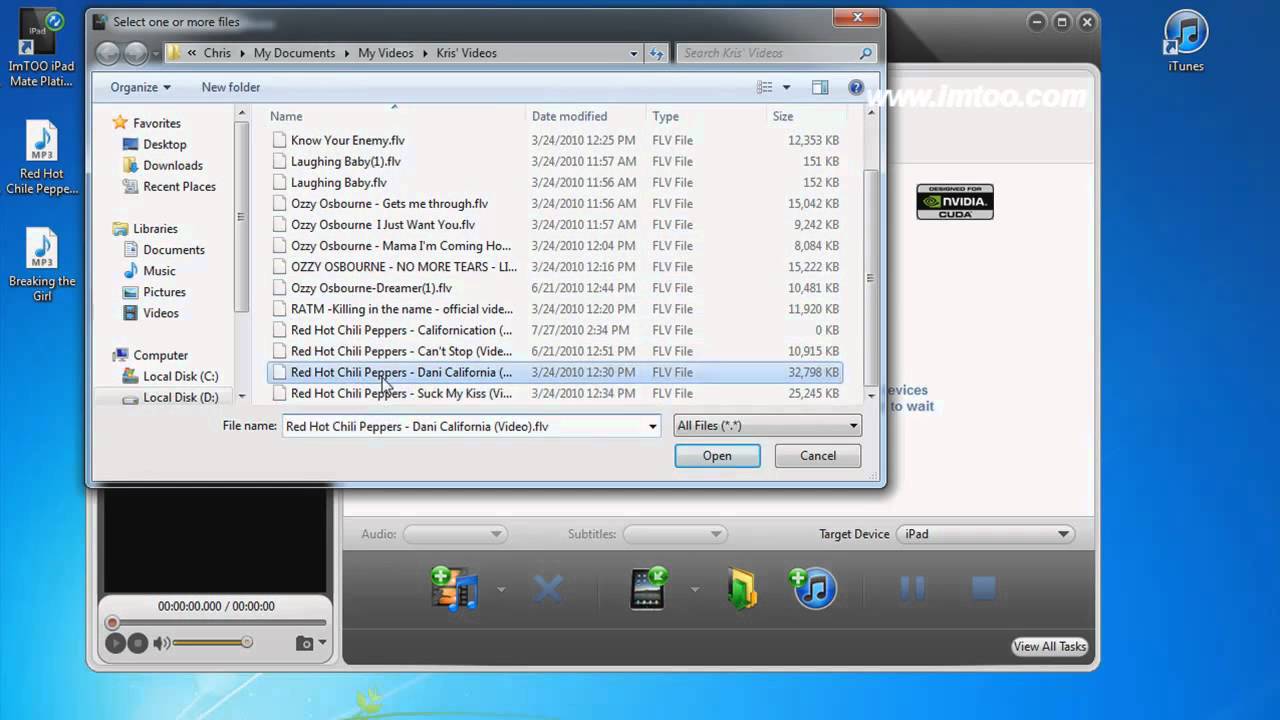Select the ImTOO iPad Mate desktop icon

(41, 48)
